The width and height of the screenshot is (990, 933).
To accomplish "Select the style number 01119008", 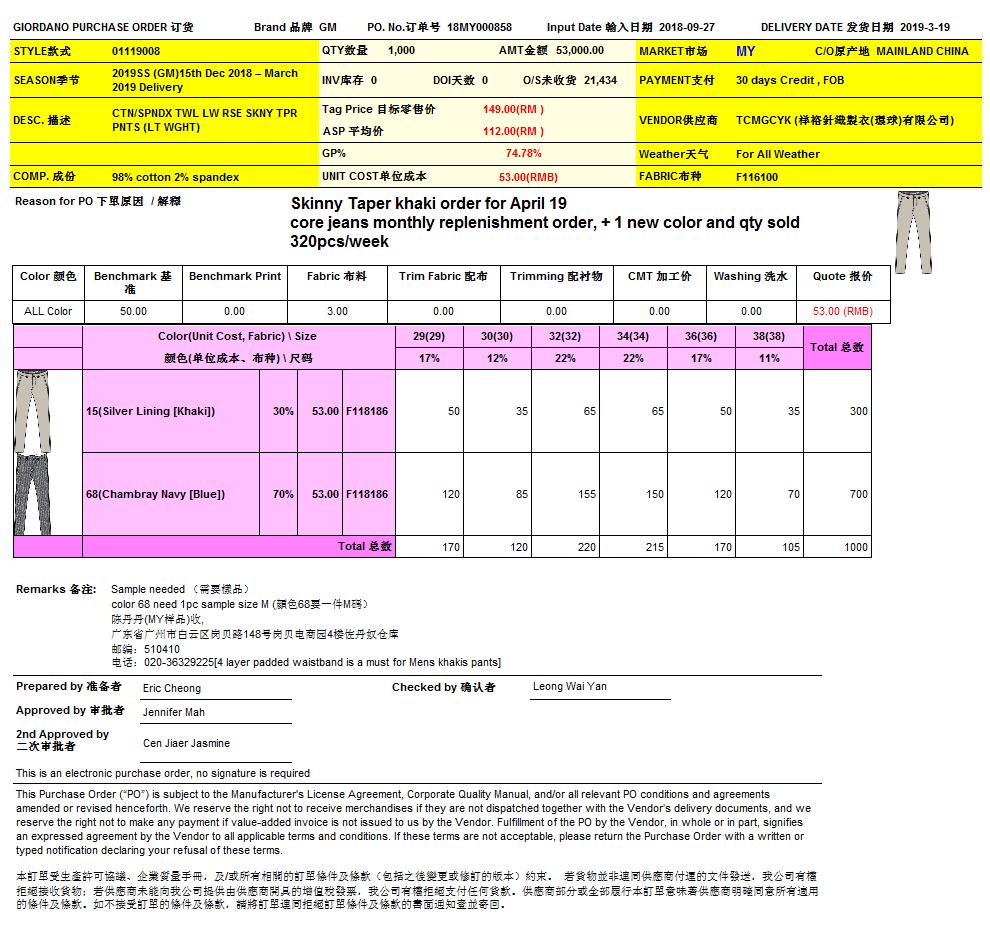I will coord(136,51).
